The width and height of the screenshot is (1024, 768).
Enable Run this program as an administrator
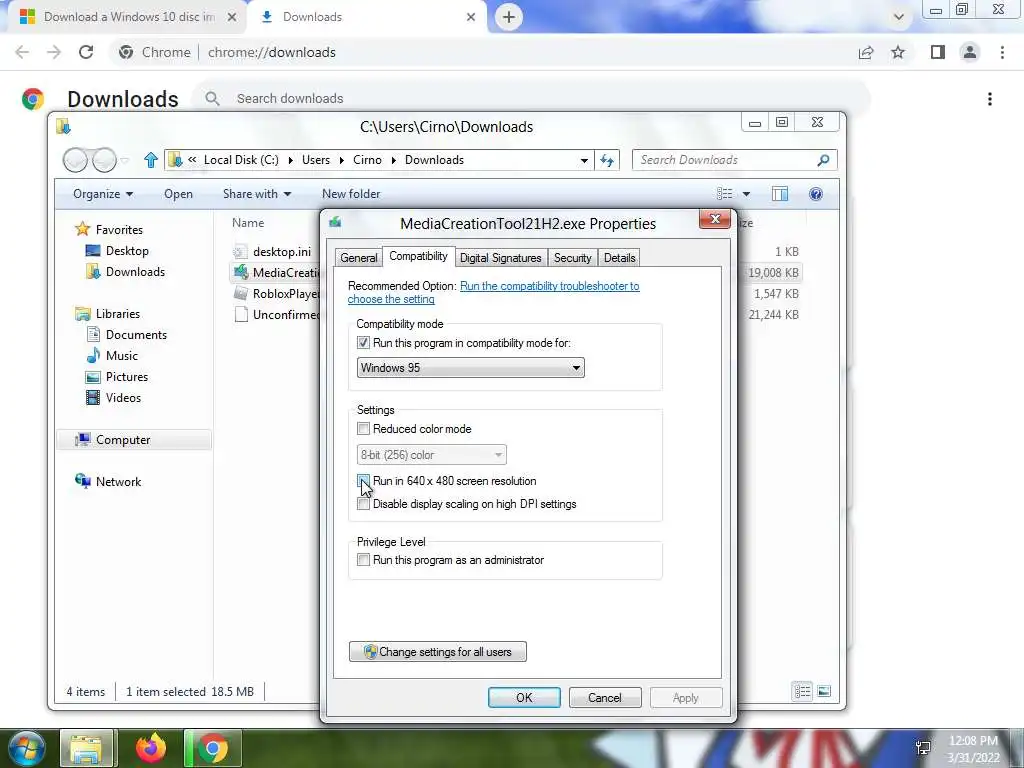coord(363,560)
